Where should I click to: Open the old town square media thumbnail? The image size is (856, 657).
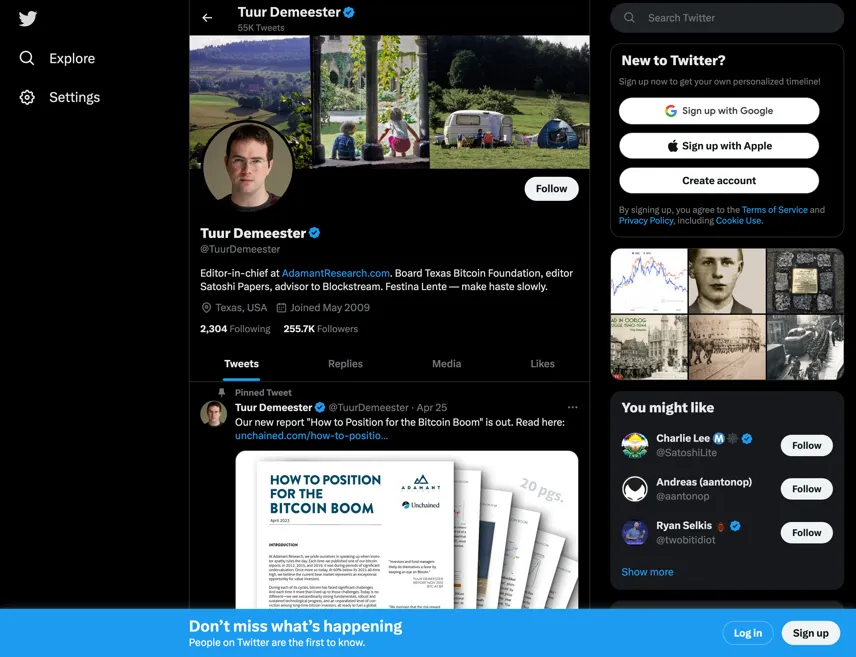649,347
